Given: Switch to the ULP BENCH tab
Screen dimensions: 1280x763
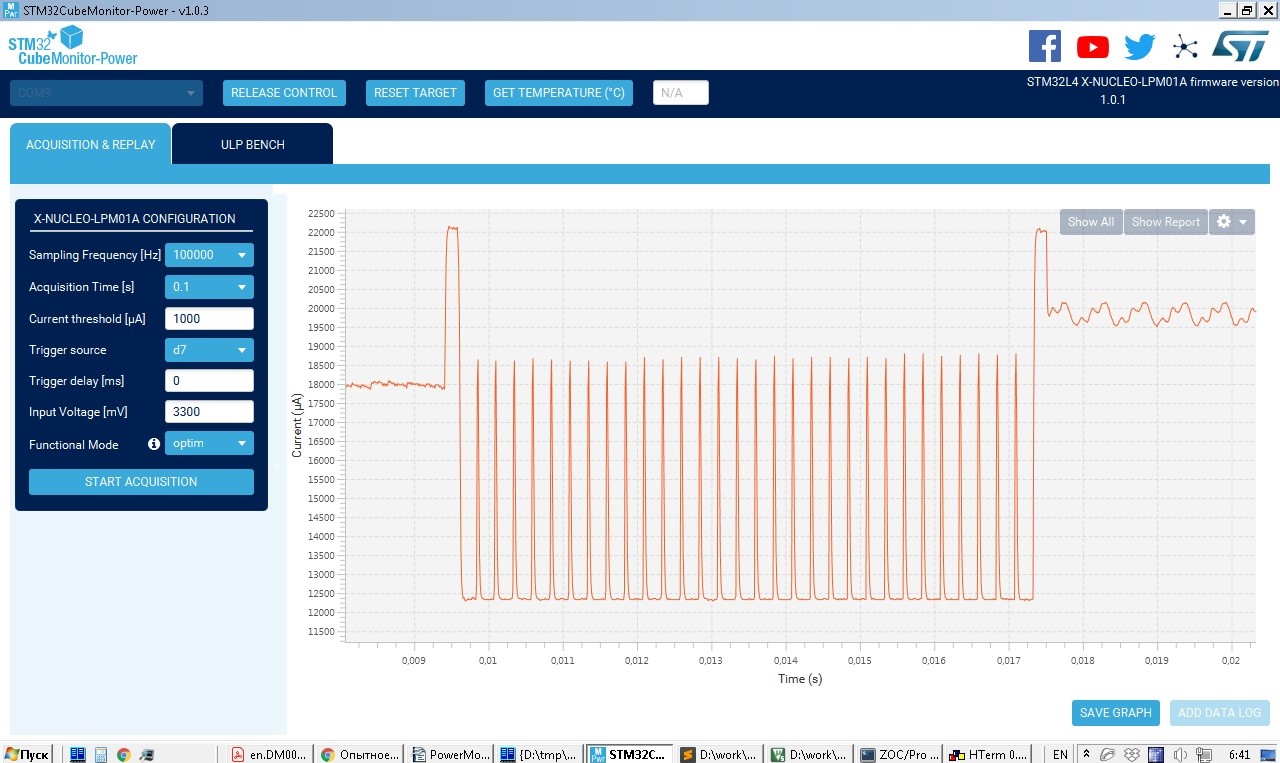Looking at the screenshot, I should coord(253,144).
